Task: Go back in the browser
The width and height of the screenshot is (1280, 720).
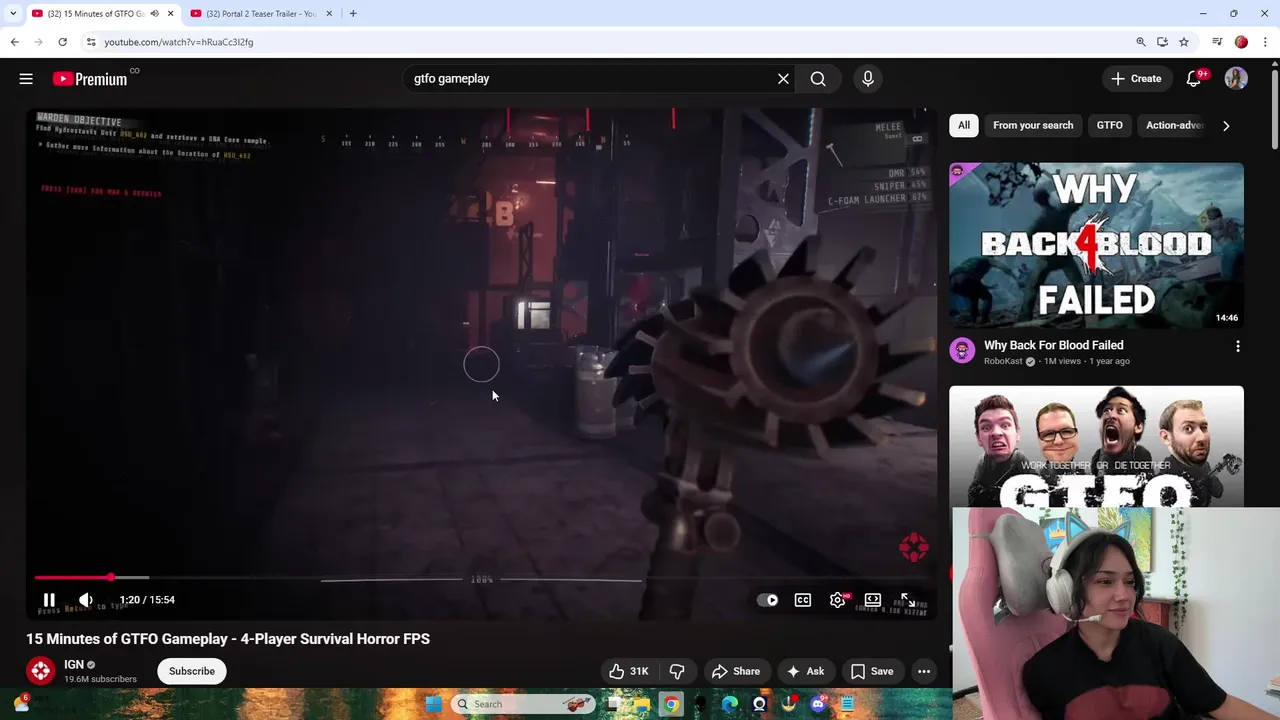Action: click(x=14, y=42)
